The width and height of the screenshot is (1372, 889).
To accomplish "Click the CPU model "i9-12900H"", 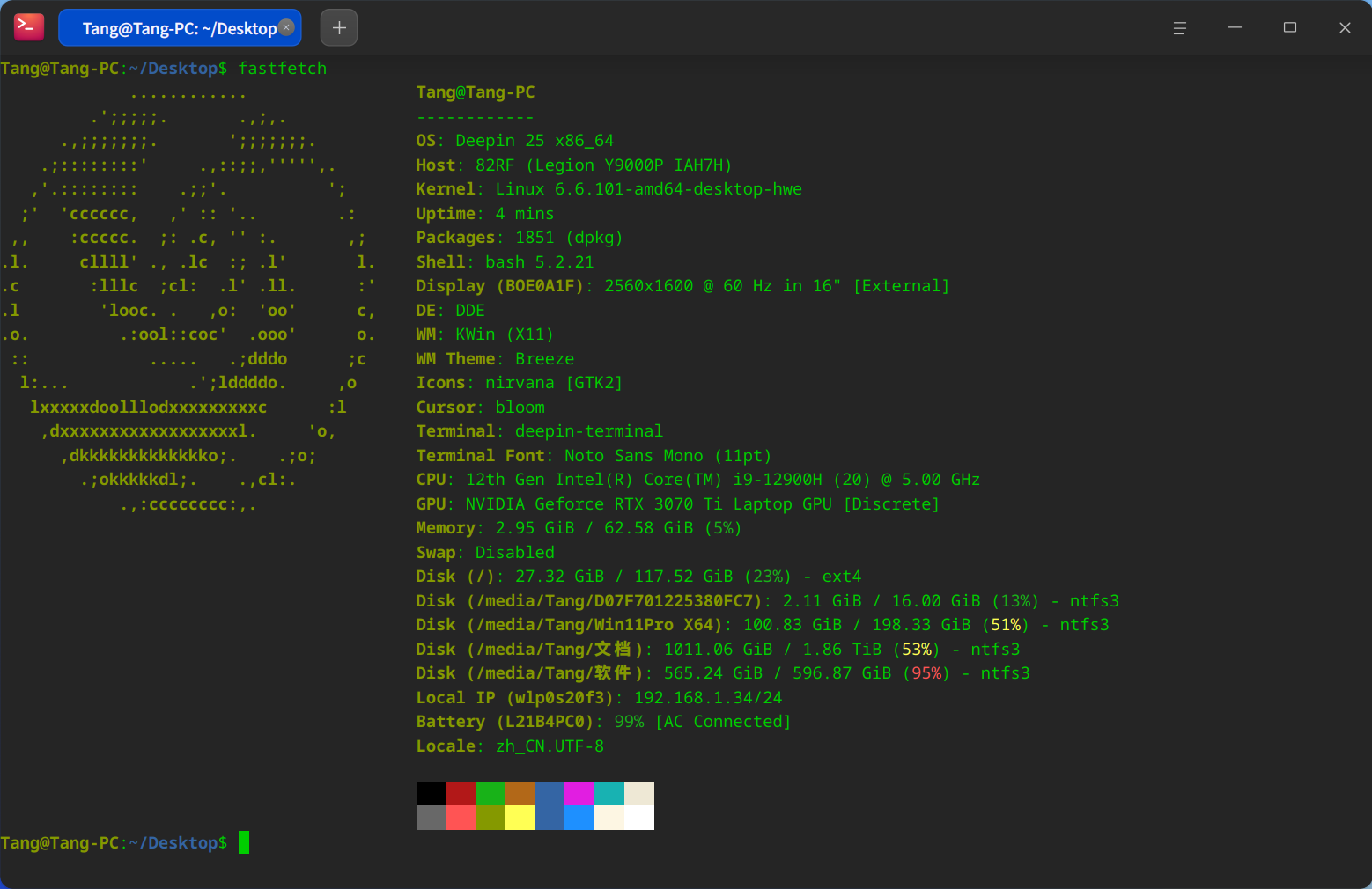I will click(778, 480).
